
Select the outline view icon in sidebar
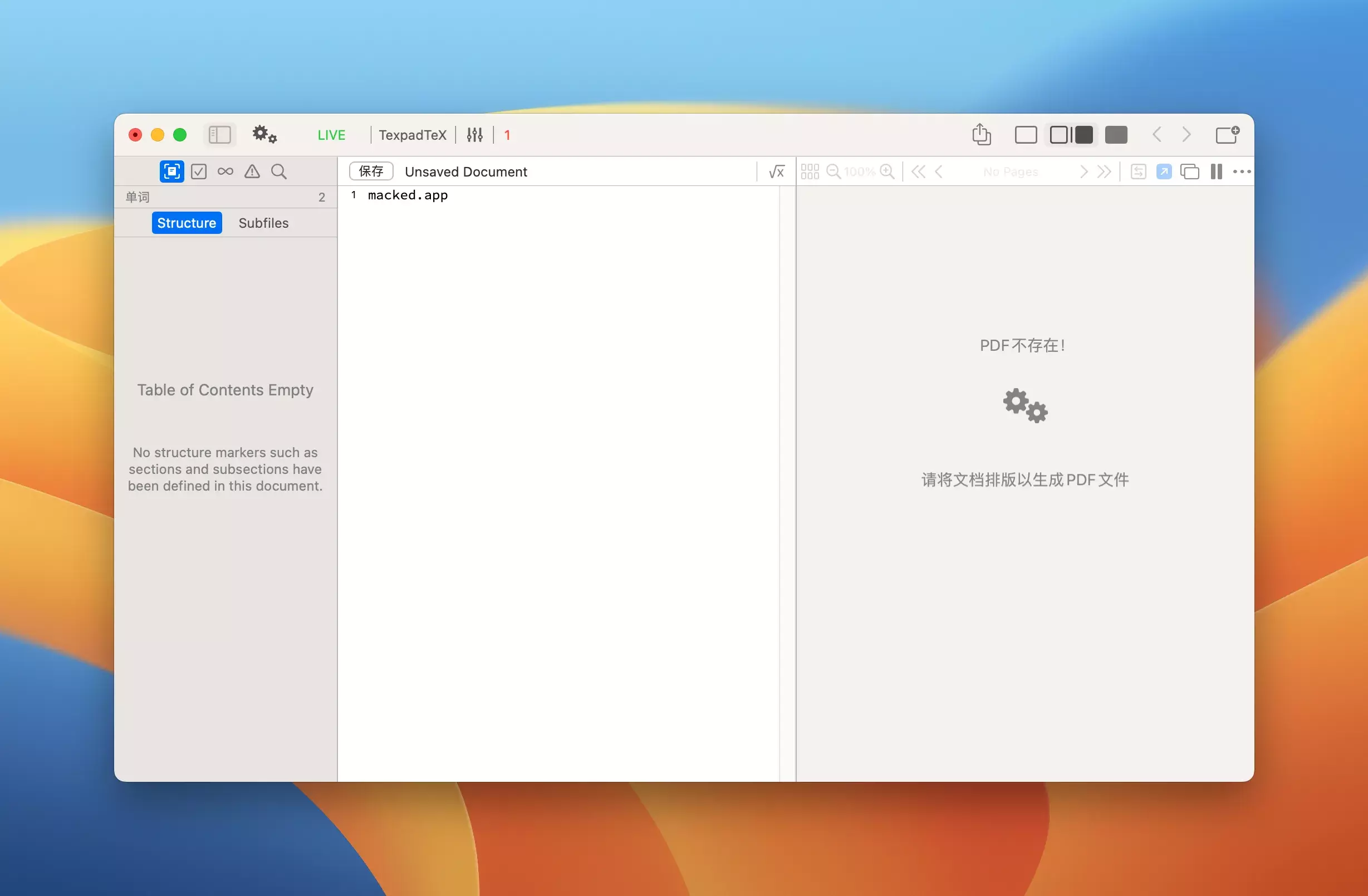172,172
